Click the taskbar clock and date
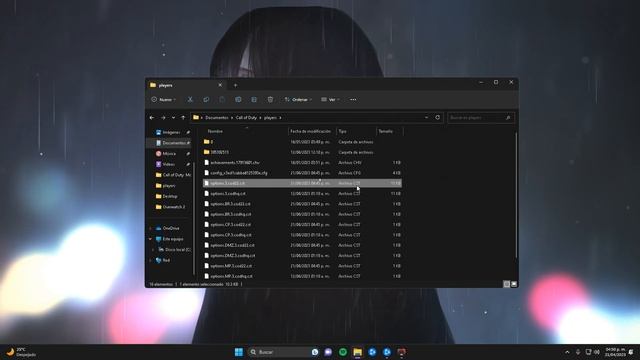The height and width of the screenshot is (360, 640). point(615,352)
